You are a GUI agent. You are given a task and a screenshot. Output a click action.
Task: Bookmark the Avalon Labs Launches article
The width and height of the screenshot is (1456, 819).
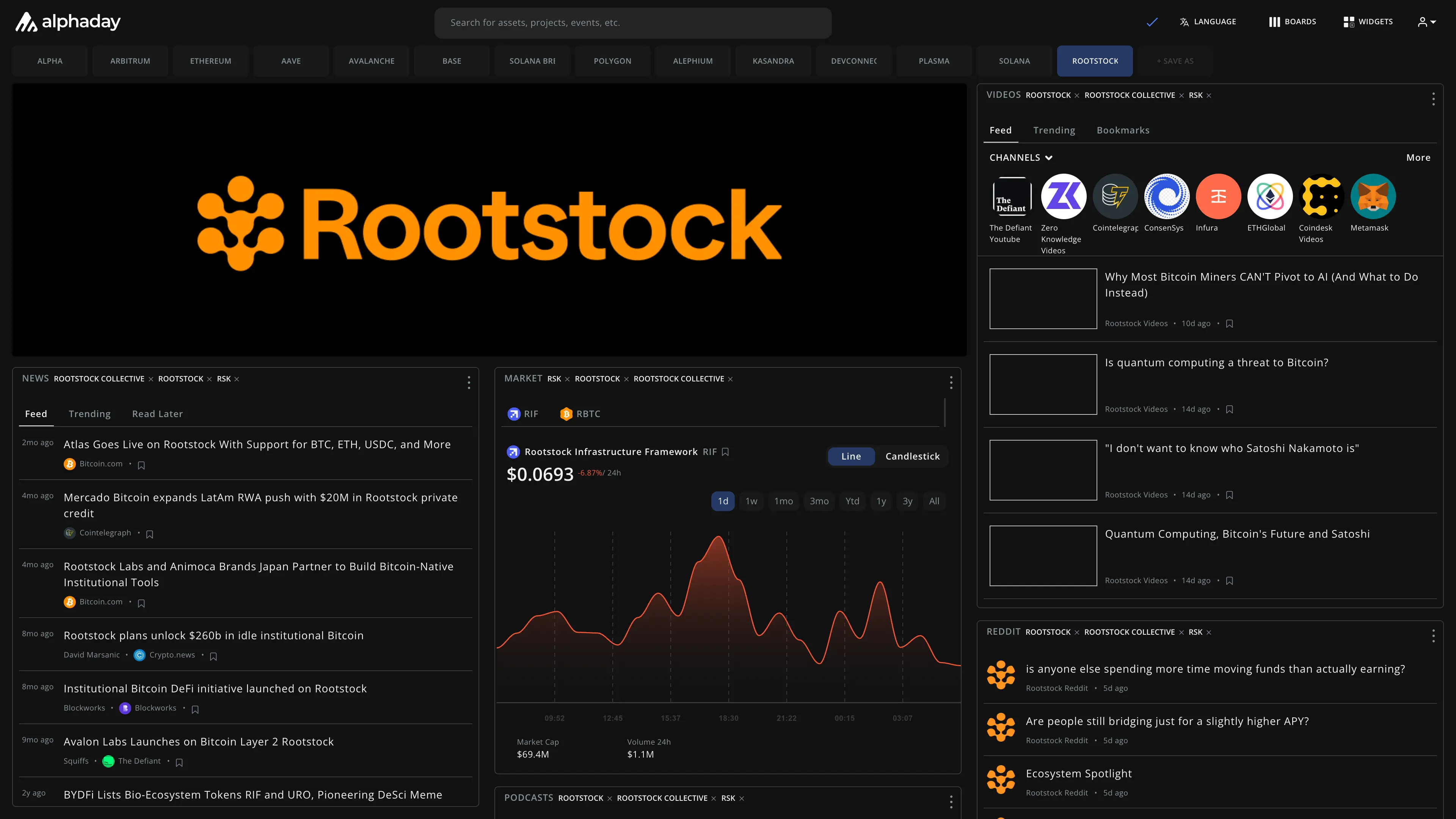[179, 763]
